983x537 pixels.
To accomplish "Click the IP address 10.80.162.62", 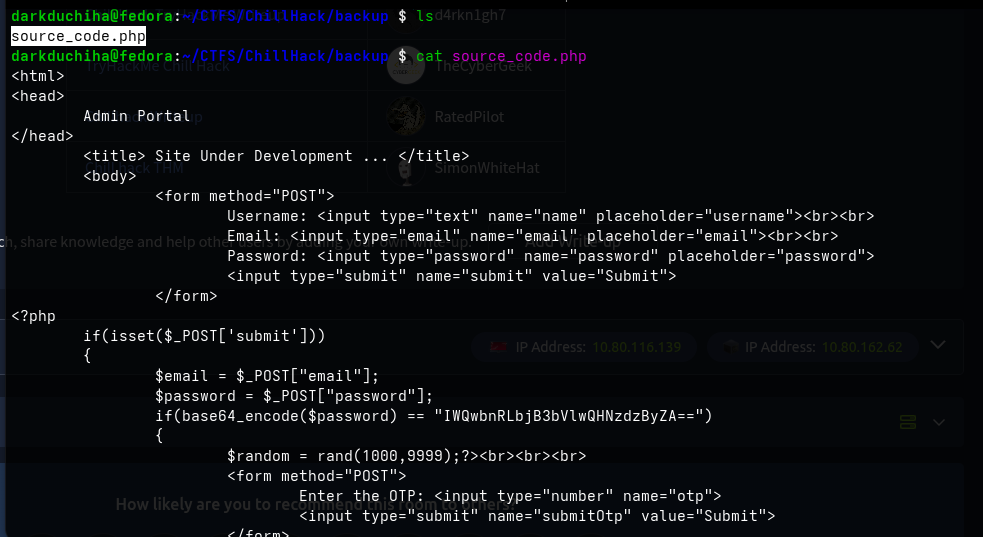I will [x=862, y=347].
